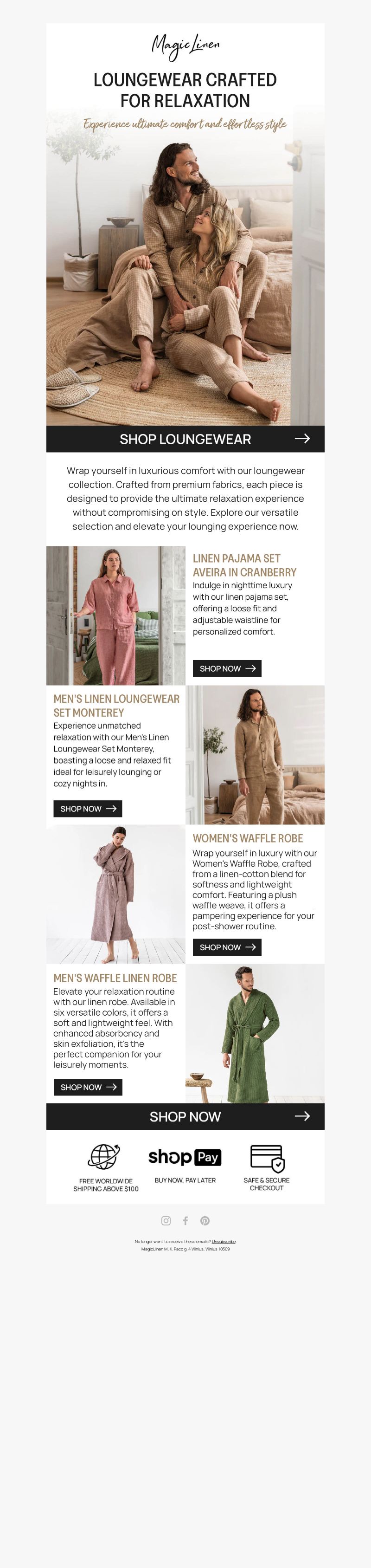Click Shop Now under Men's Waffle Linen Robe

click(88, 1087)
